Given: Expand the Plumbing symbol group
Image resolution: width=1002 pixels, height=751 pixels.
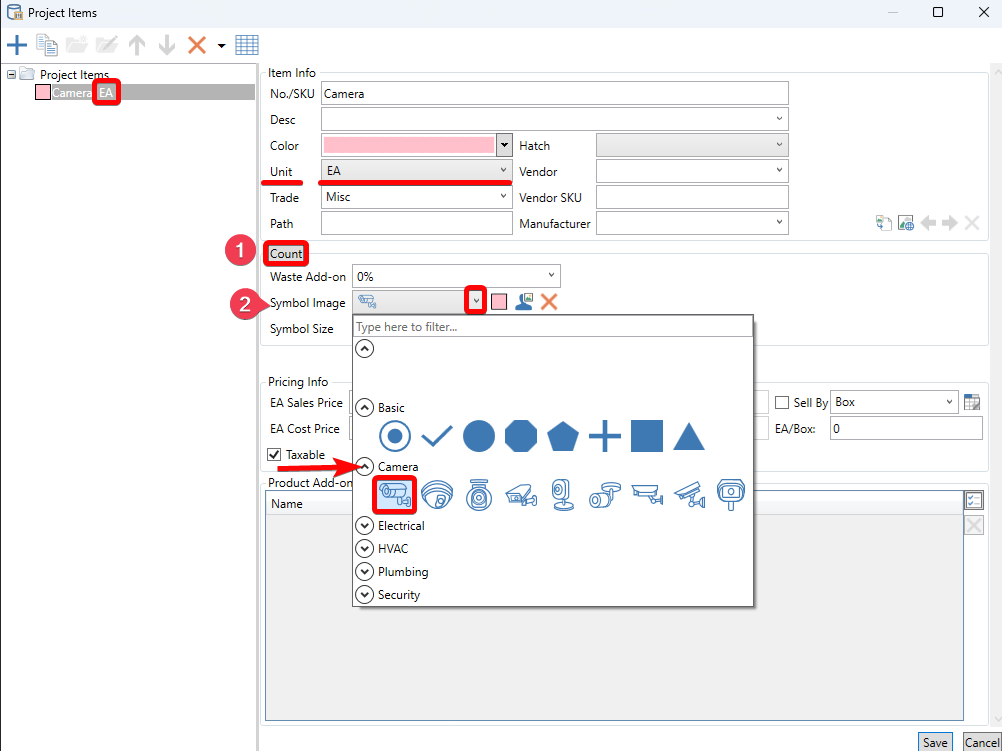Looking at the screenshot, I should (x=364, y=571).
